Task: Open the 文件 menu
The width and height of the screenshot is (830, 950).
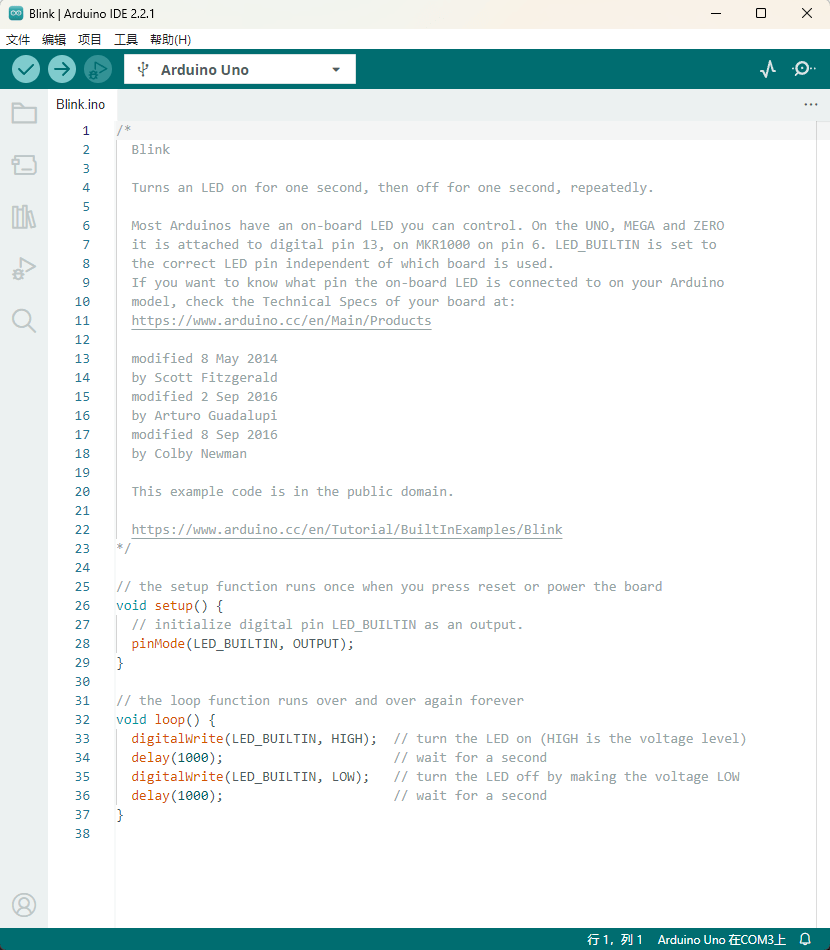Action: click(18, 39)
